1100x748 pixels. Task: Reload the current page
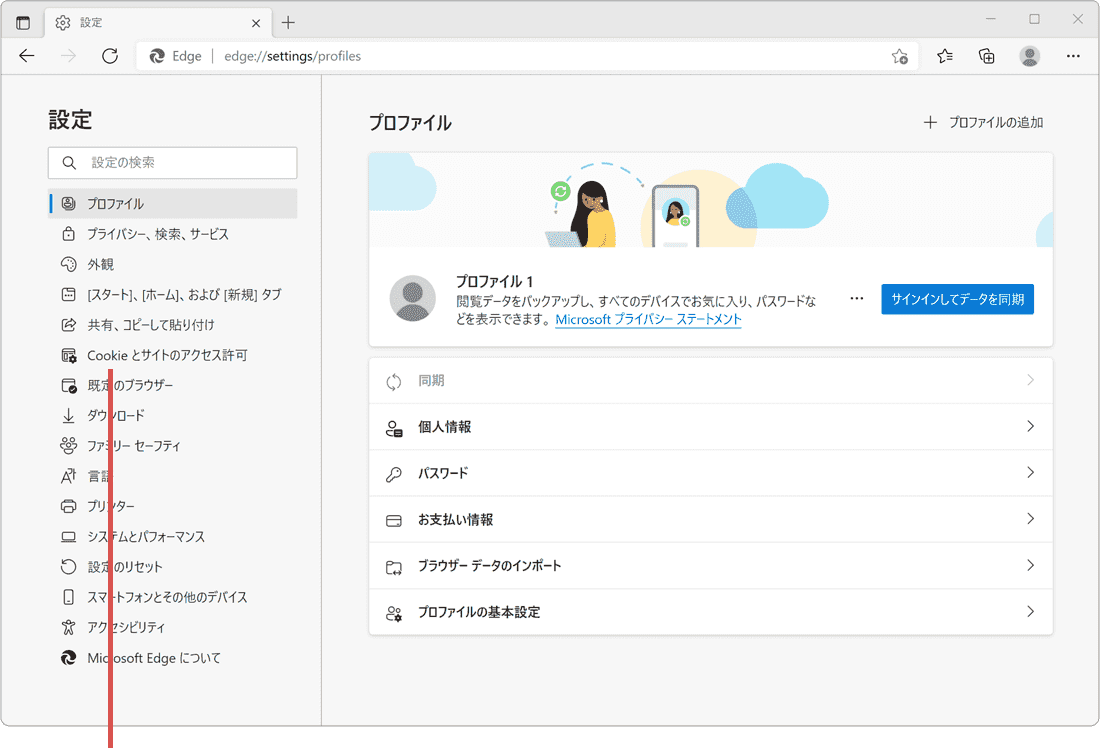coord(110,56)
